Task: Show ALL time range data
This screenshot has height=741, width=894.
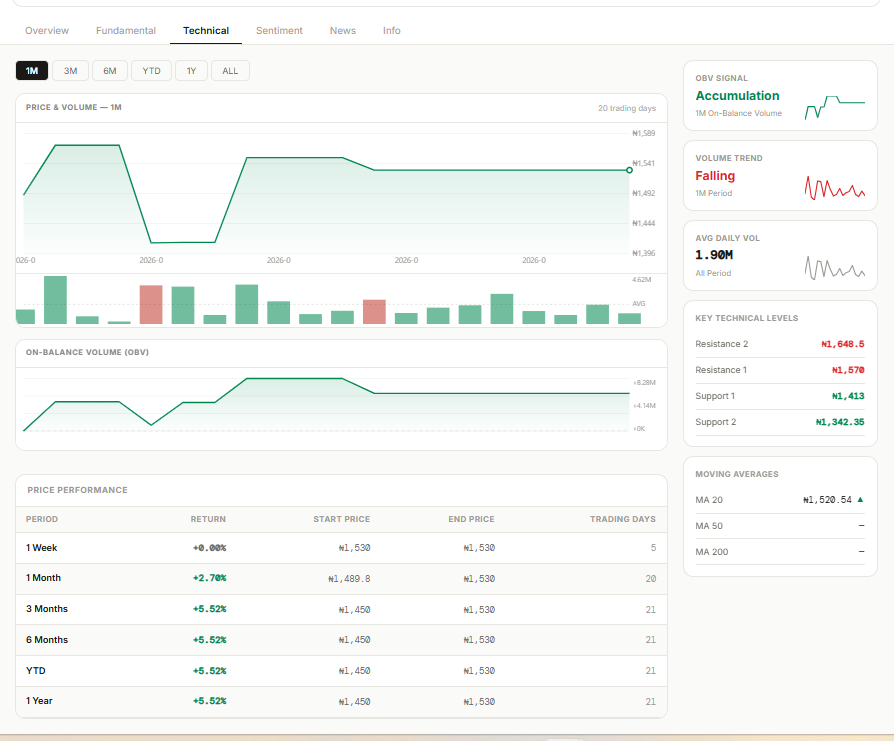Action: (230, 71)
